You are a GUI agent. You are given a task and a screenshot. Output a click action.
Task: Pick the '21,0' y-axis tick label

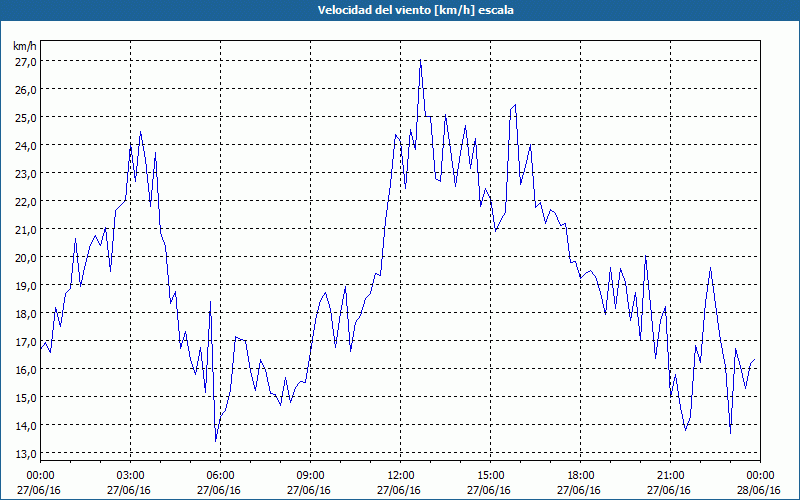pyautogui.click(x=24, y=230)
